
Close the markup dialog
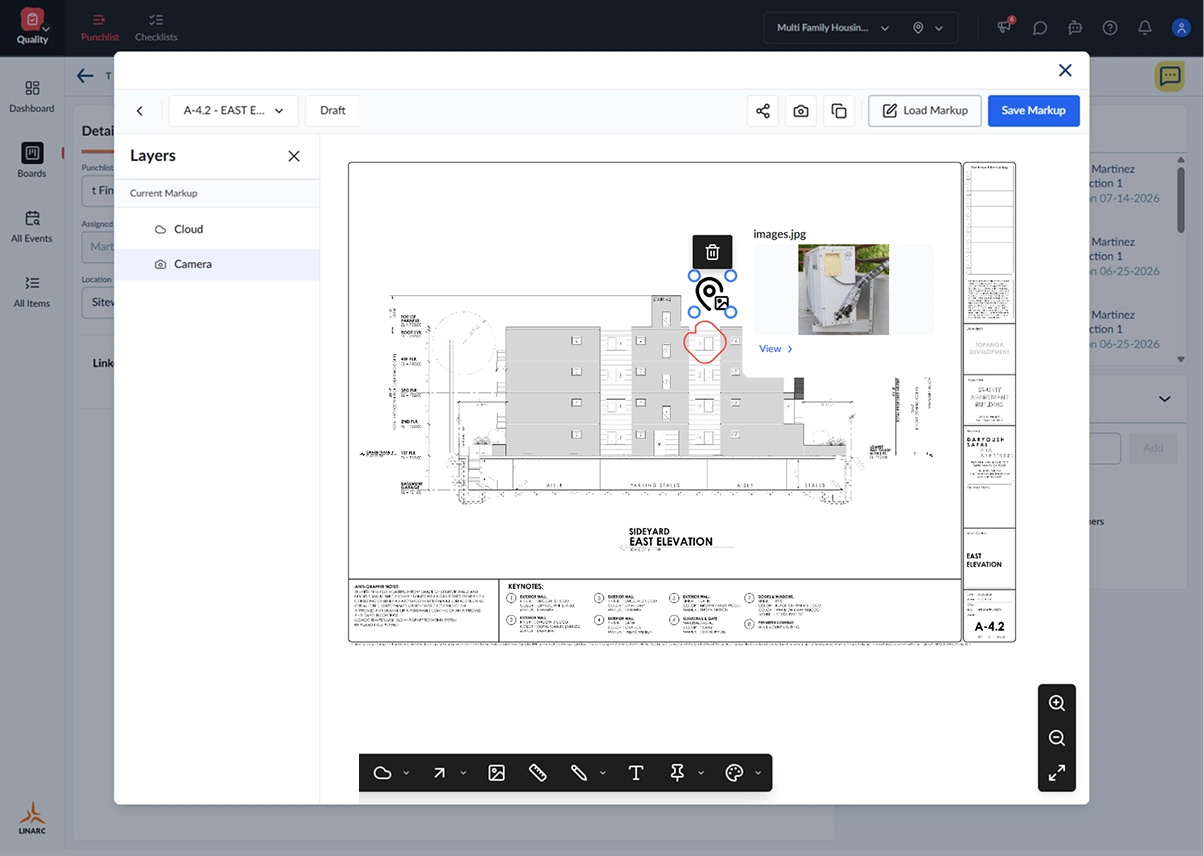point(1065,70)
